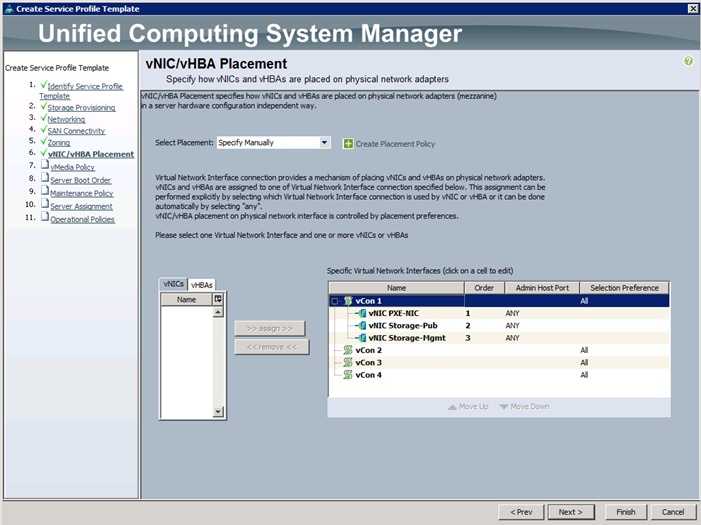This screenshot has height=525, width=701.
Task: Edit the Order cell of Storage-Mgmt
Action: tap(484, 338)
